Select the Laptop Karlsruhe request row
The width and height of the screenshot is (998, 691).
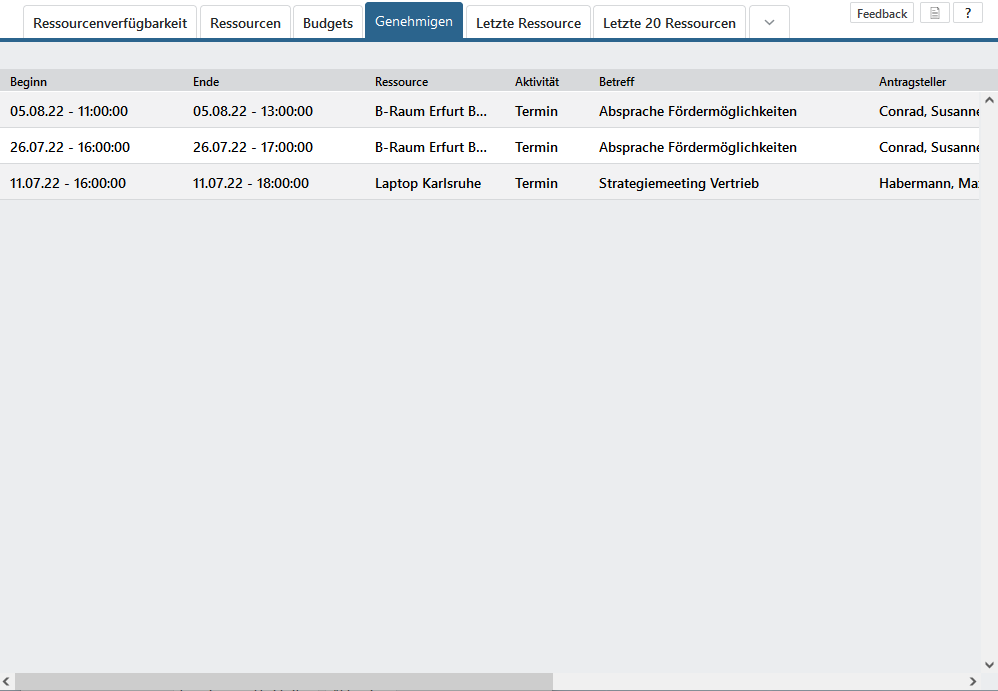click(x=428, y=183)
